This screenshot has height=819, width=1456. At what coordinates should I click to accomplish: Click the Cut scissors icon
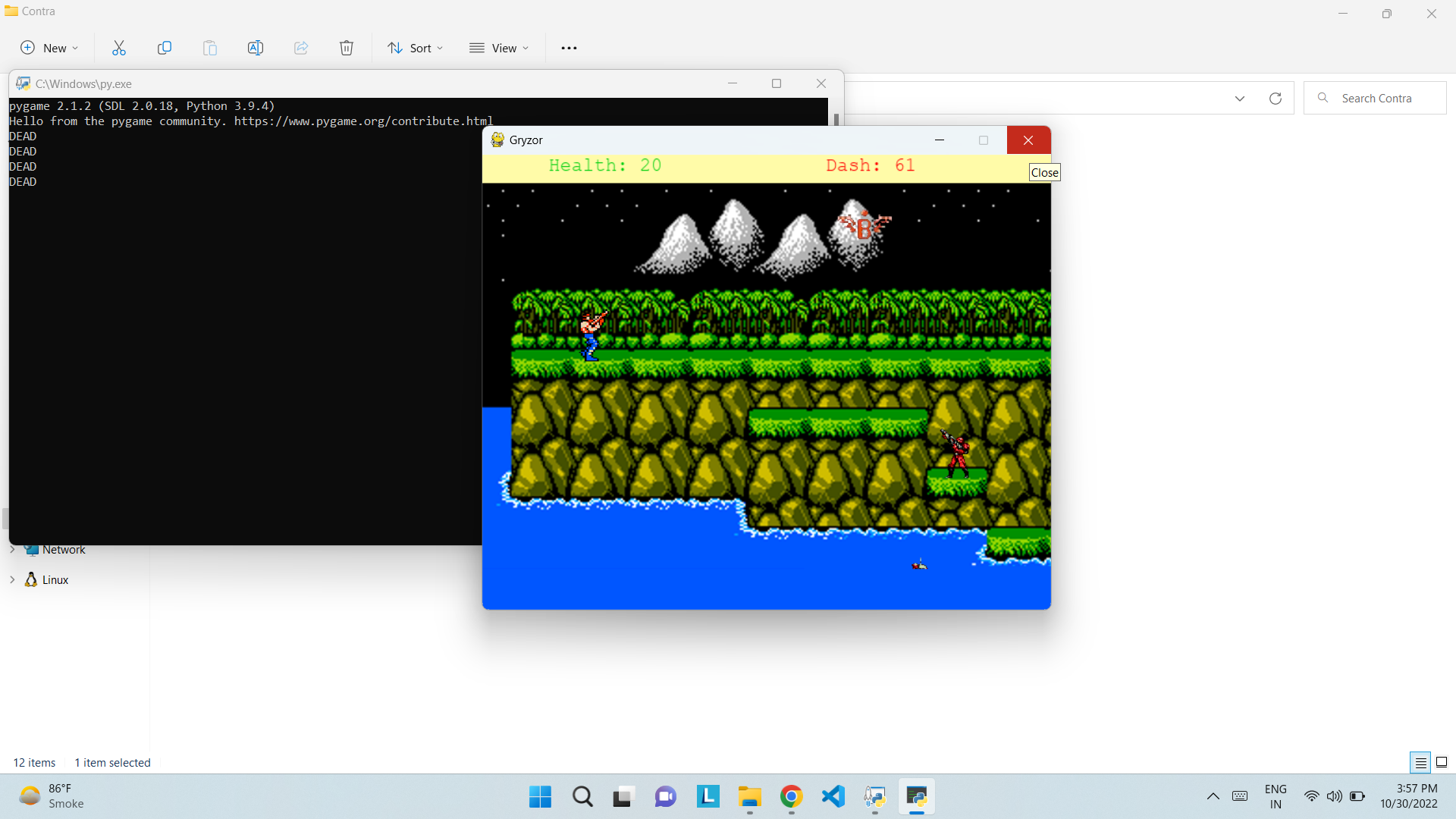click(119, 48)
